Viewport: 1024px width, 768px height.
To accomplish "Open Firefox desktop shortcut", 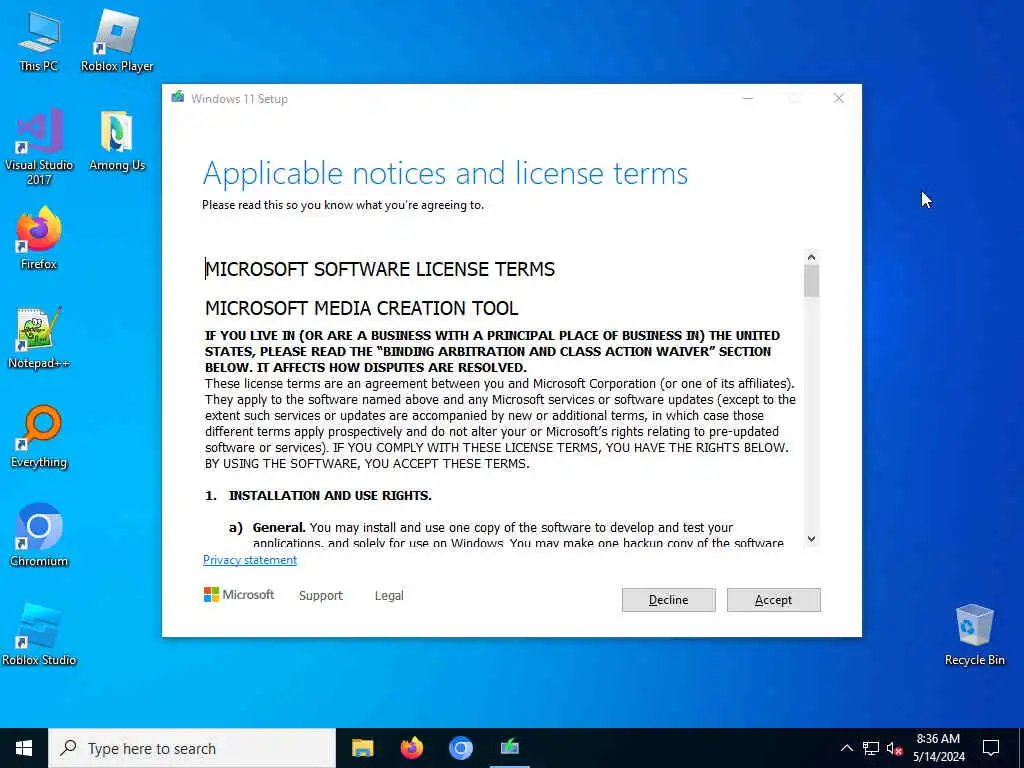I will (x=39, y=238).
